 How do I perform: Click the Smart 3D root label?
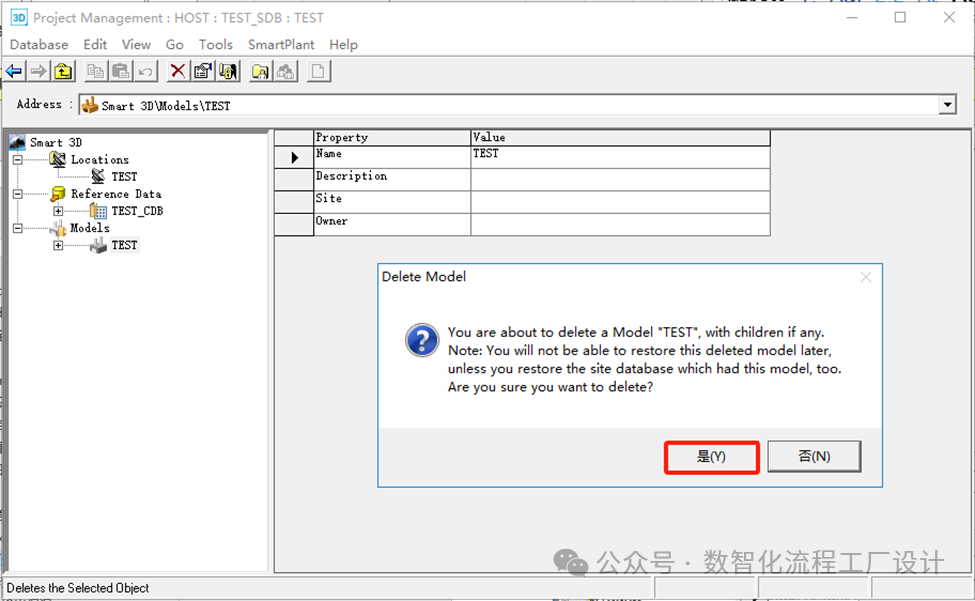pos(56,142)
